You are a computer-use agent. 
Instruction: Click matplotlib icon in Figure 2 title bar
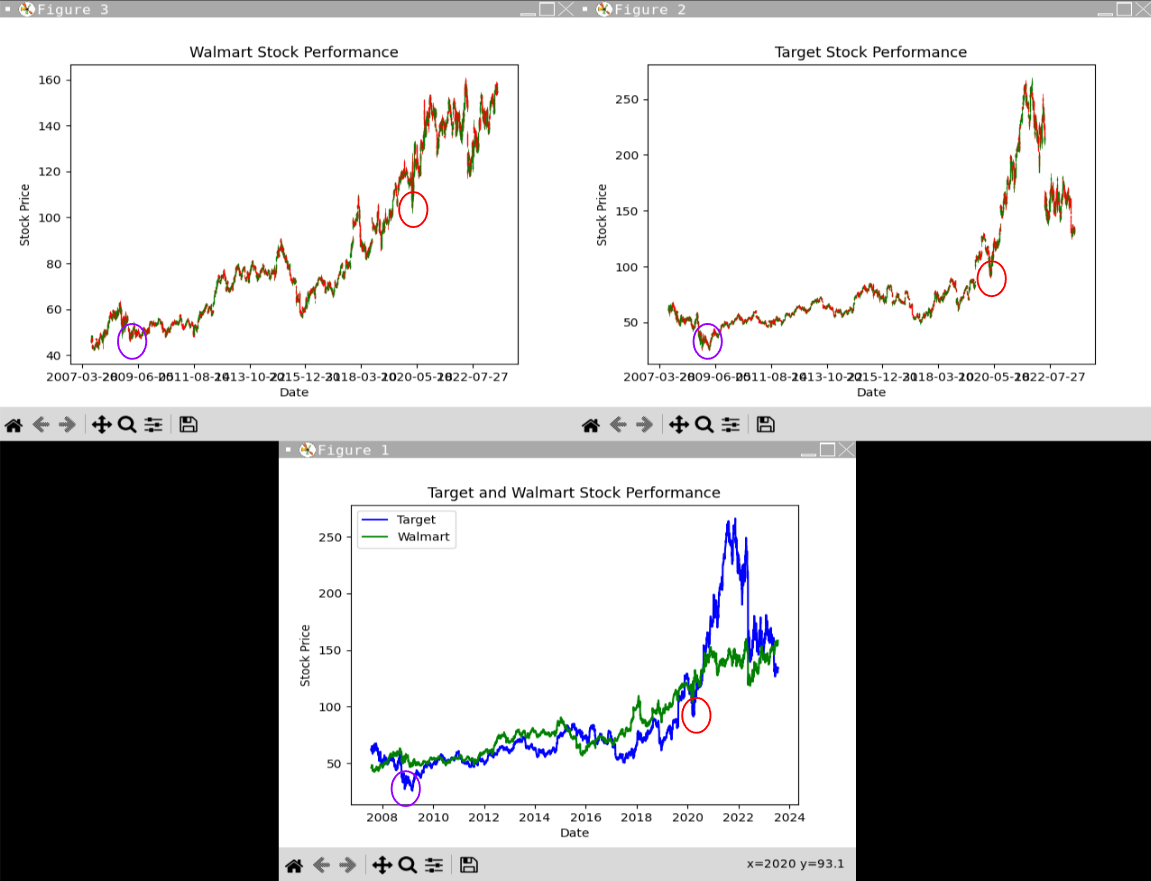pyautogui.click(x=604, y=9)
